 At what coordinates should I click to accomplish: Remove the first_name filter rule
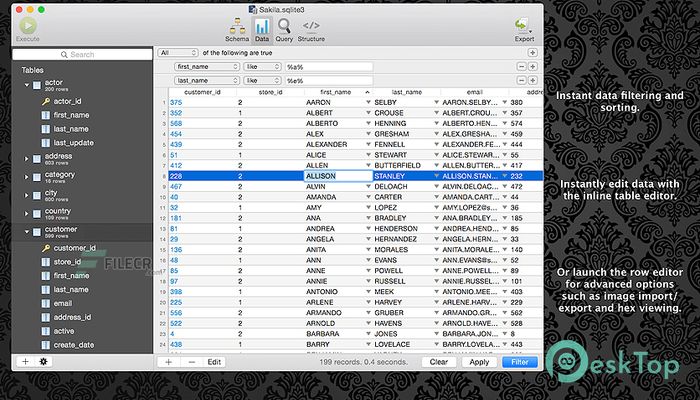tap(521, 67)
